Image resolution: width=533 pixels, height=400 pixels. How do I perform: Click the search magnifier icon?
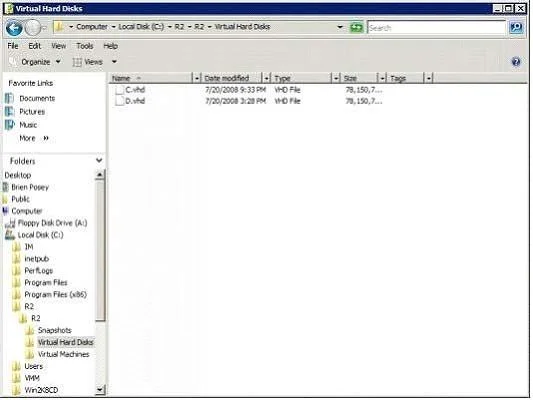click(x=516, y=27)
